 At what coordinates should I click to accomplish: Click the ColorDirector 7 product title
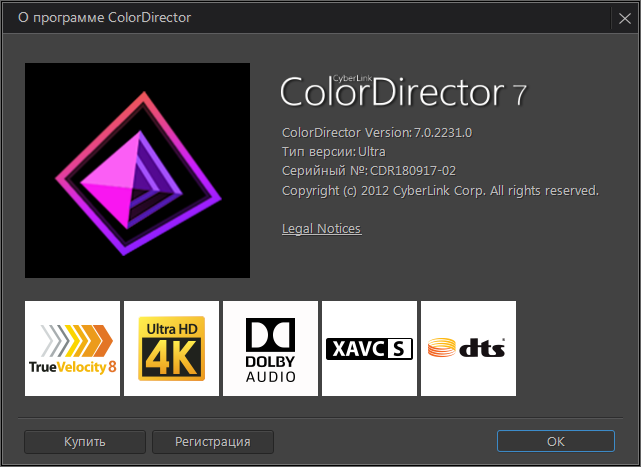(x=403, y=91)
